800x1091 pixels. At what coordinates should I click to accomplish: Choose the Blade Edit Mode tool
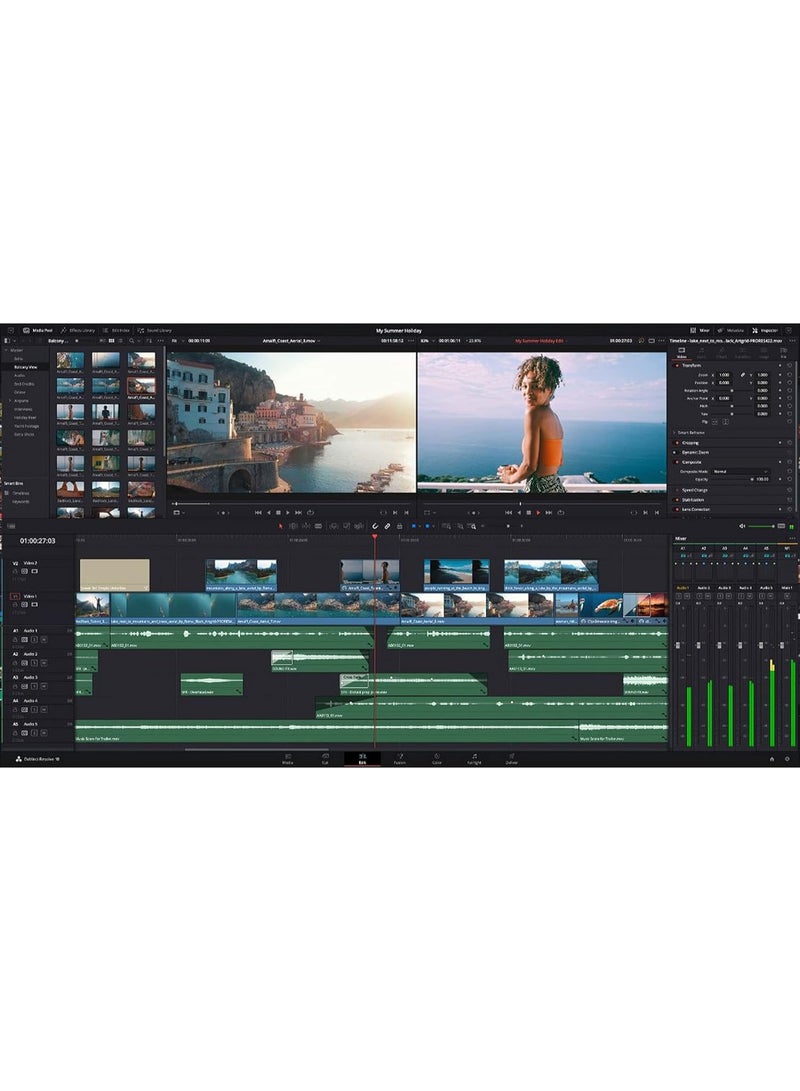(318, 526)
